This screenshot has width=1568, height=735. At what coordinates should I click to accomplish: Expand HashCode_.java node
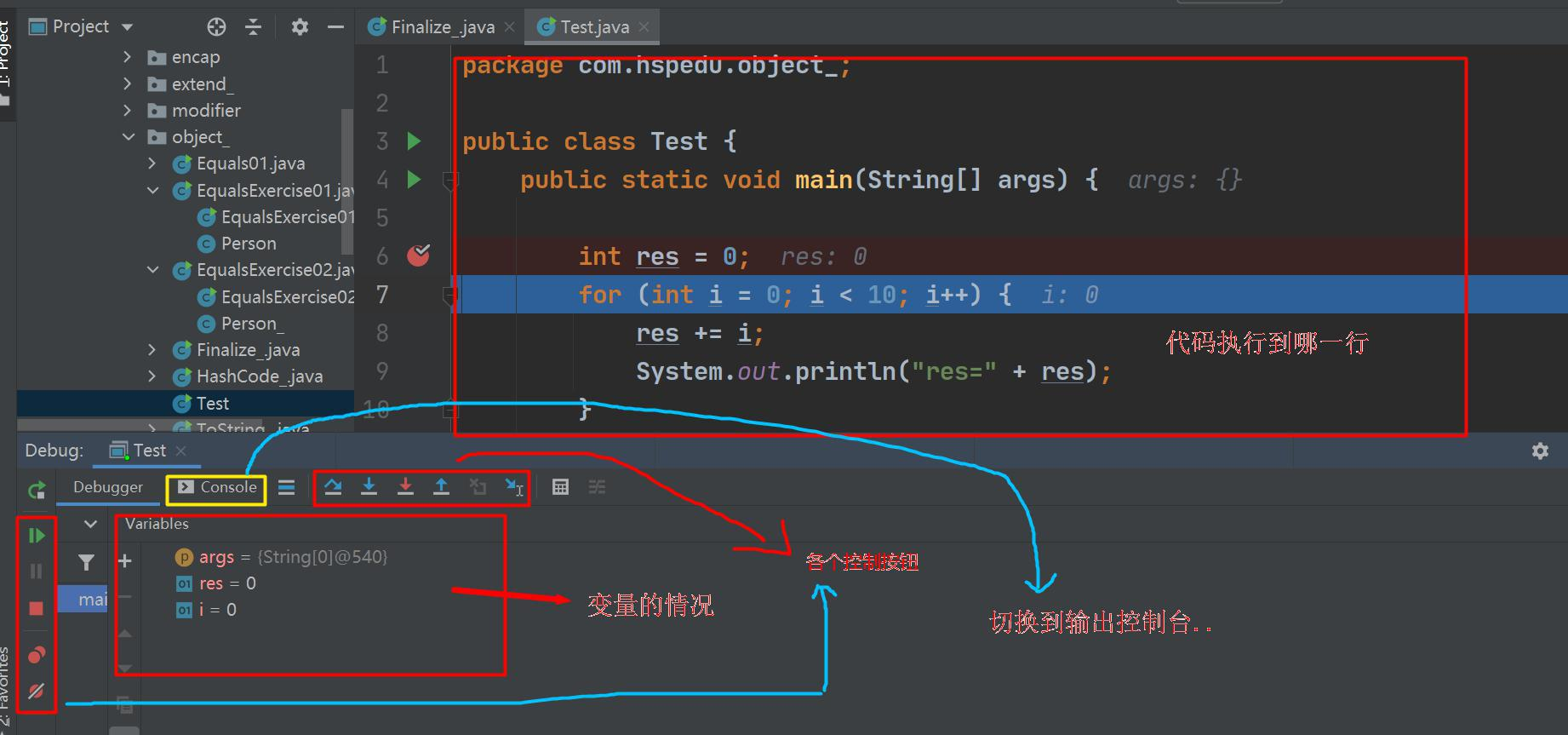click(152, 376)
